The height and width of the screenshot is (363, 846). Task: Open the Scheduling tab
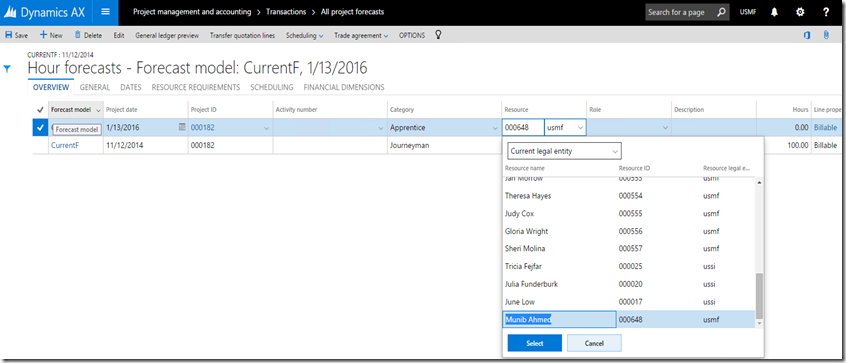[272, 87]
